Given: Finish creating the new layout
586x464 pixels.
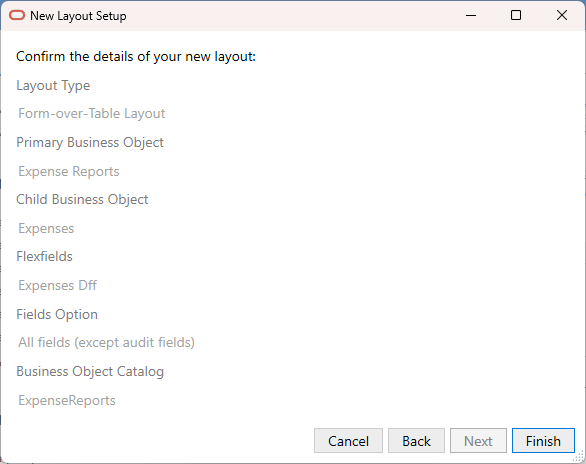Looking at the screenshot, I should tap(543, 441).
